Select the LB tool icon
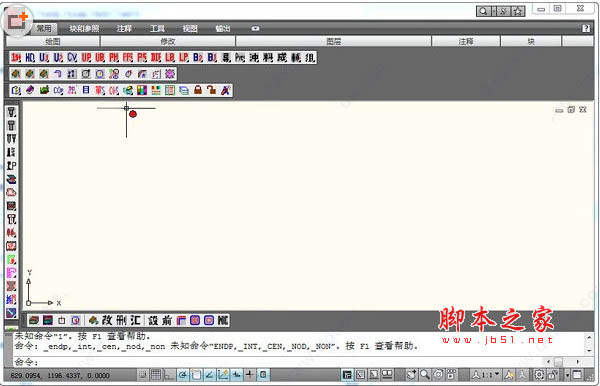600x386 pixels. tap(170, 58)
